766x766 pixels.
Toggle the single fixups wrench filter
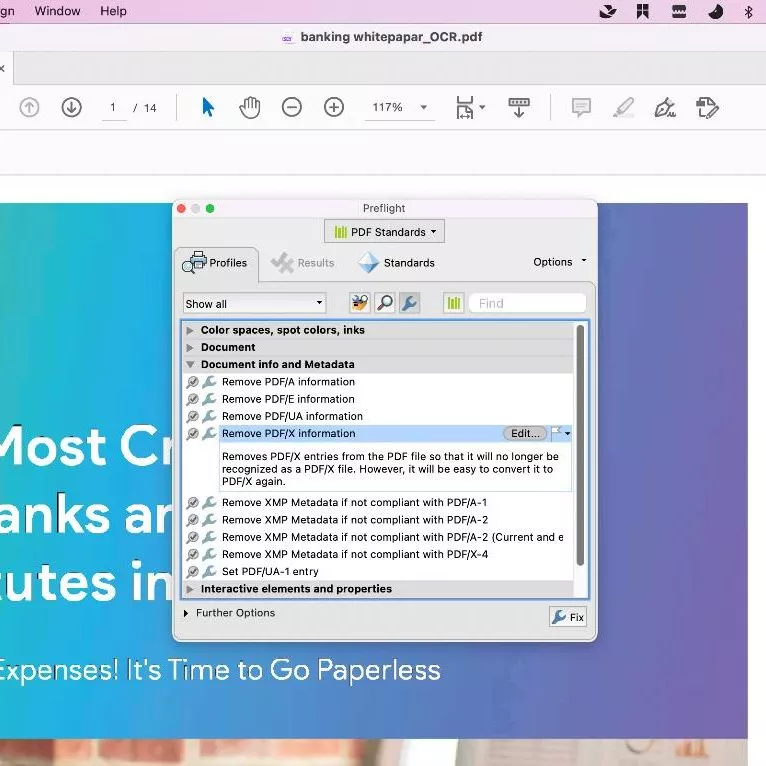pos(409,303)
